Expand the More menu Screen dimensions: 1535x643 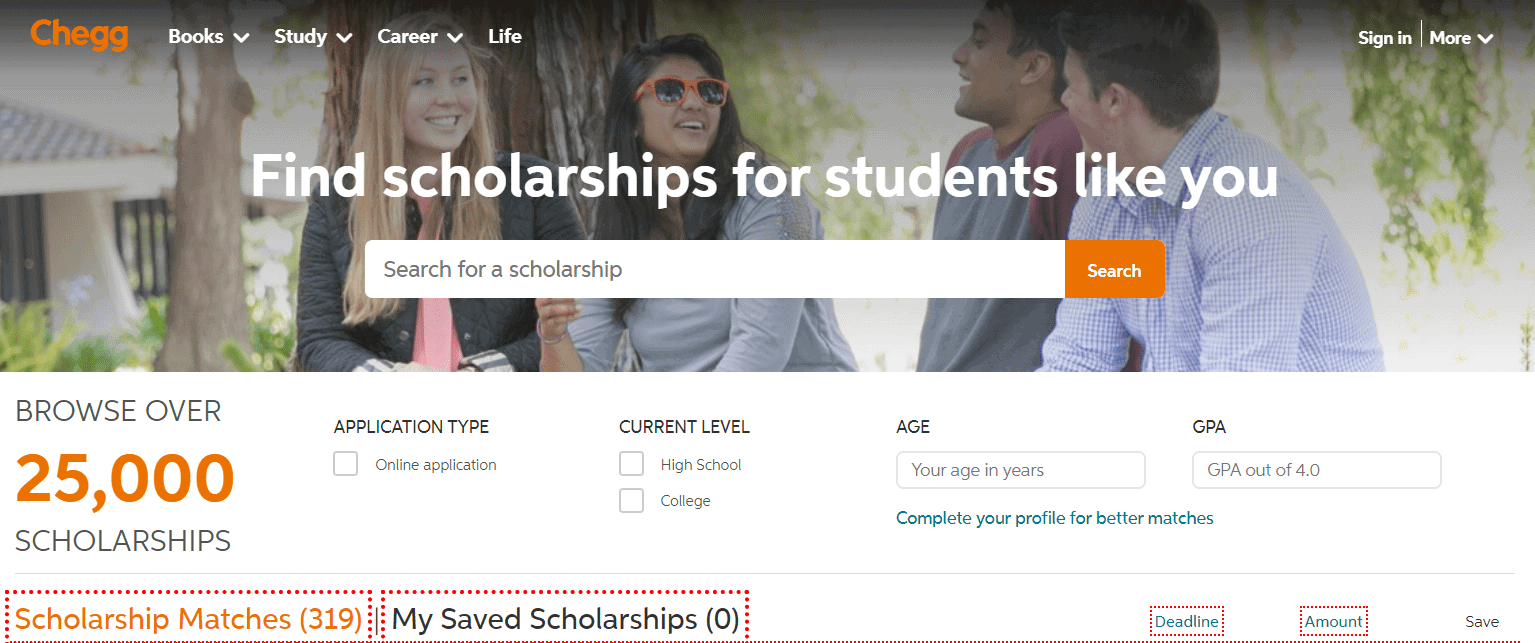(1459, 37)
